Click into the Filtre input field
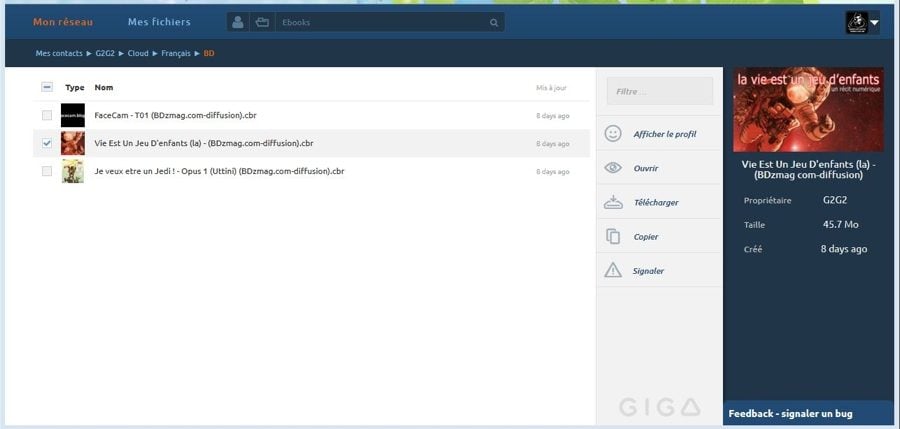 point(659,92)
